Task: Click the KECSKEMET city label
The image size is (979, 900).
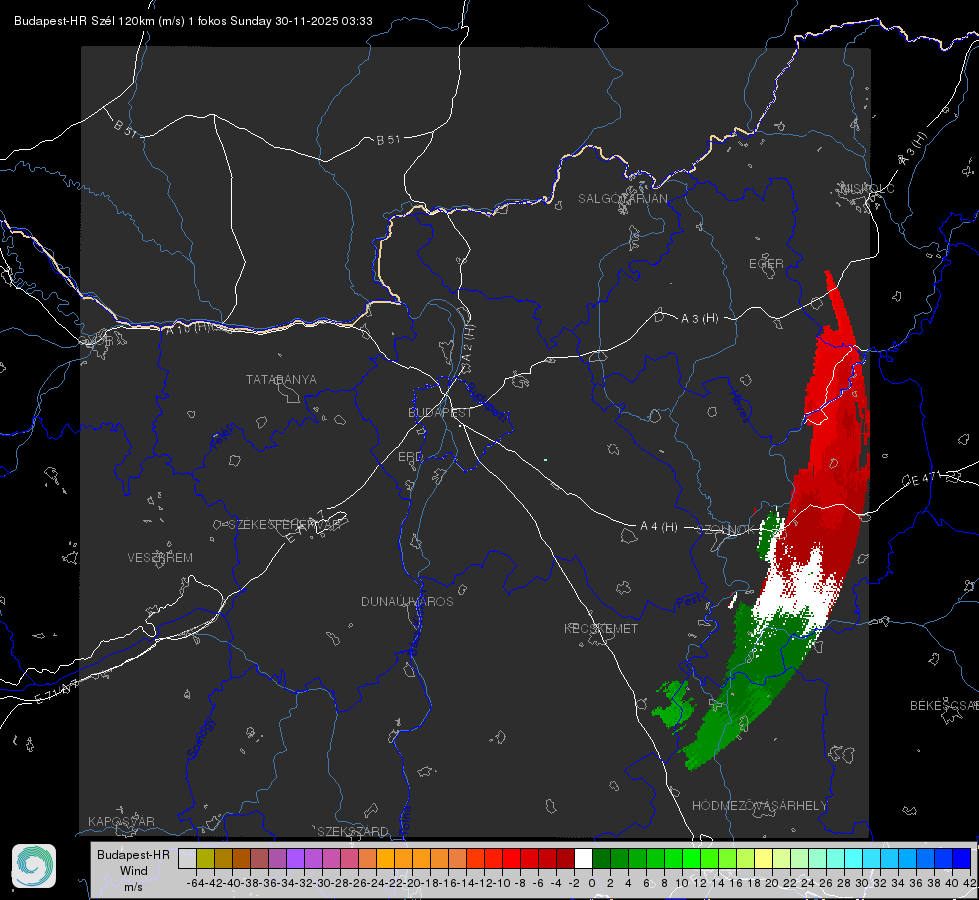Action: click(x=601, y=628)
